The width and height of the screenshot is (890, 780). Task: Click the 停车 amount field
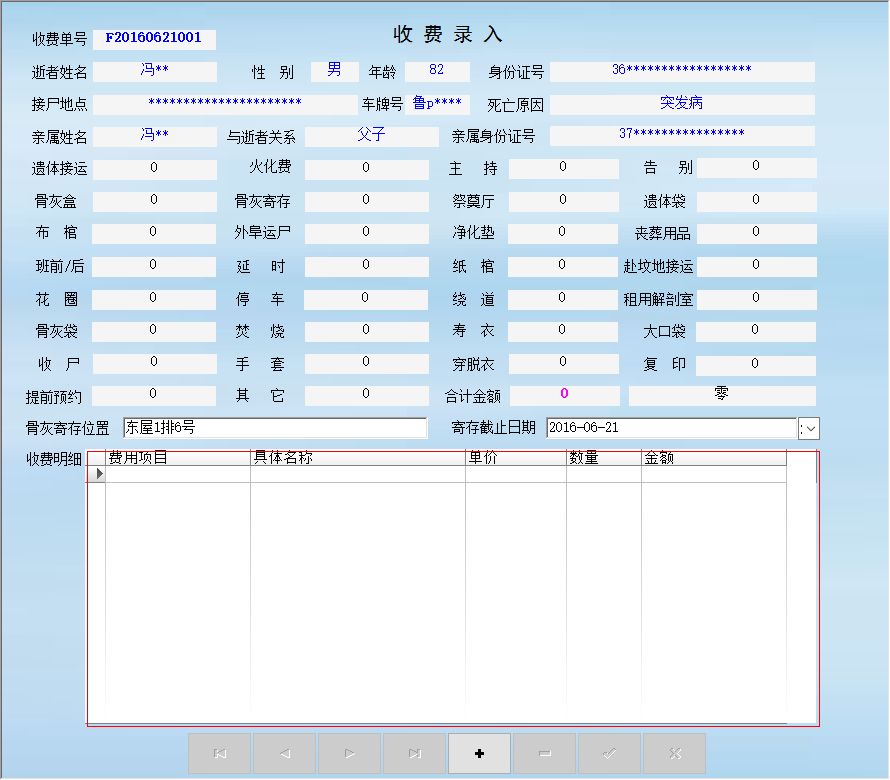click(366, 299)
